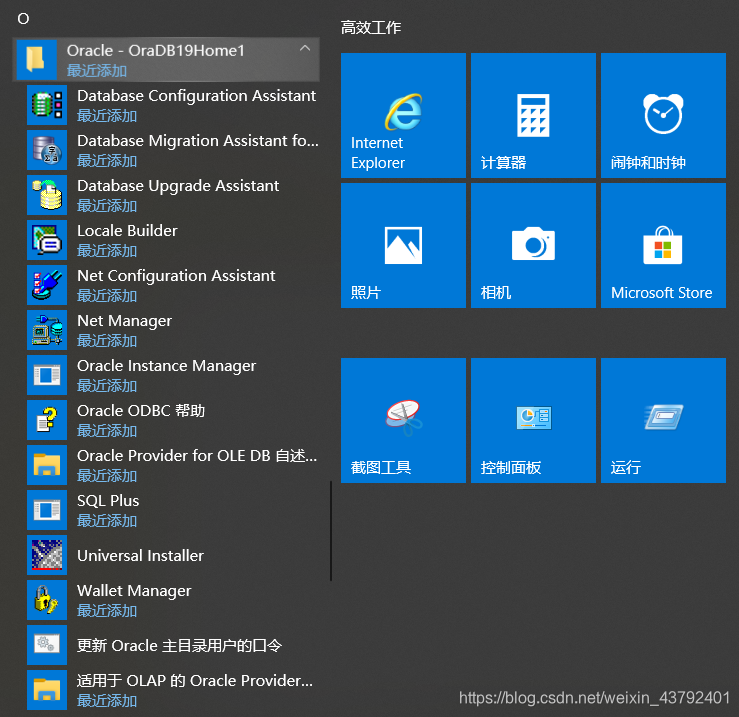Screen dimensions: 739x717
Task: Click the Oracle Provider for OLE DB folder icon
Action: pyautogui.click(x=47, y=465)
